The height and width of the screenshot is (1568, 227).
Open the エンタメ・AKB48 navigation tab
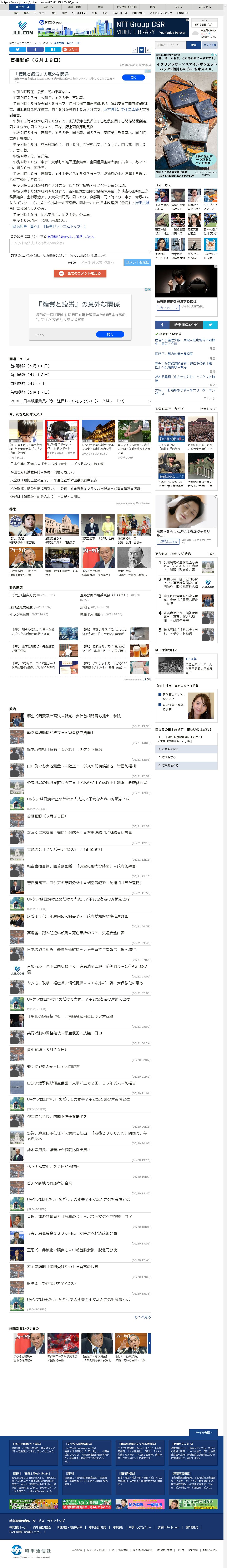pyautogui.click(x=126, y=7)
